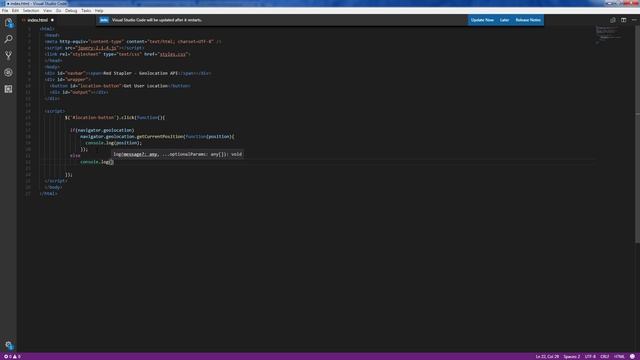
Task: Click the editor vertical scrollbar
Action: pyautogui.click(x=637, y=135)
